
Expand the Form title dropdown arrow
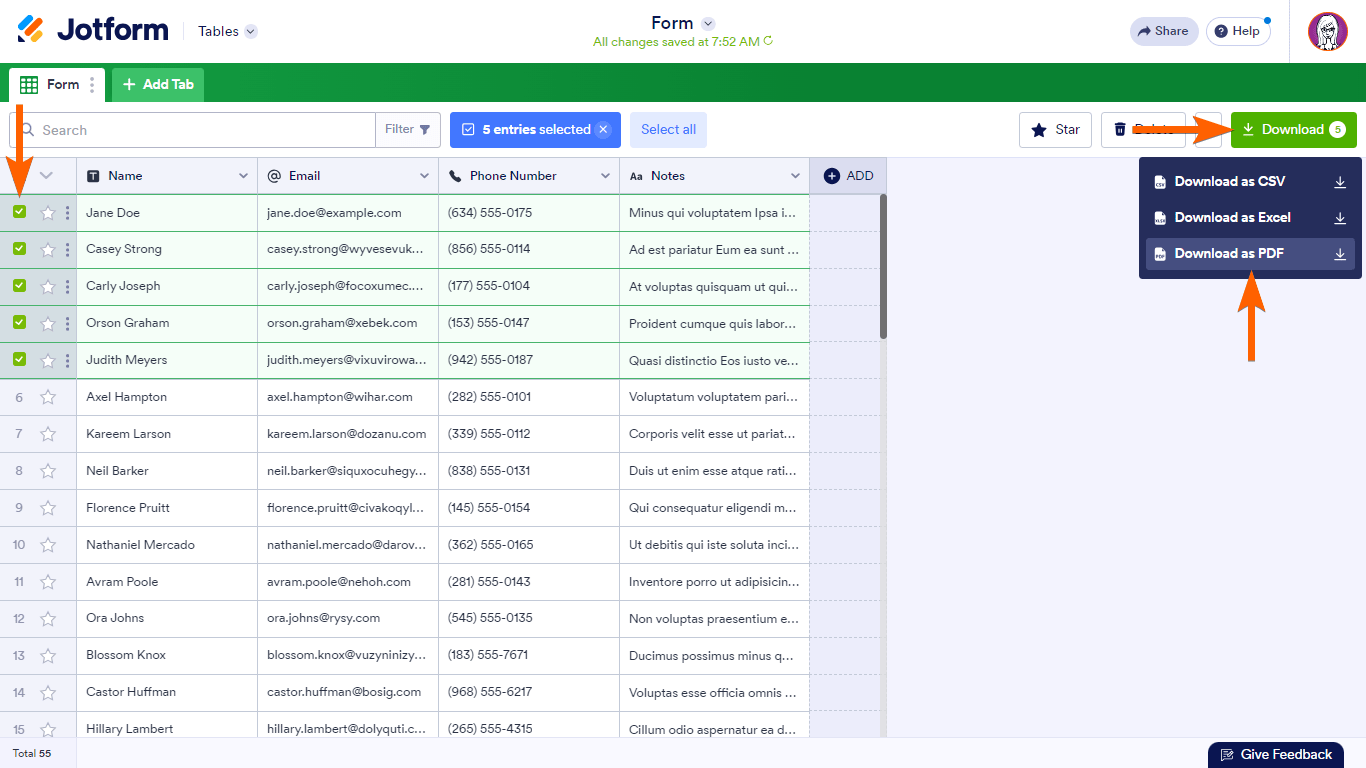point(708,23)
